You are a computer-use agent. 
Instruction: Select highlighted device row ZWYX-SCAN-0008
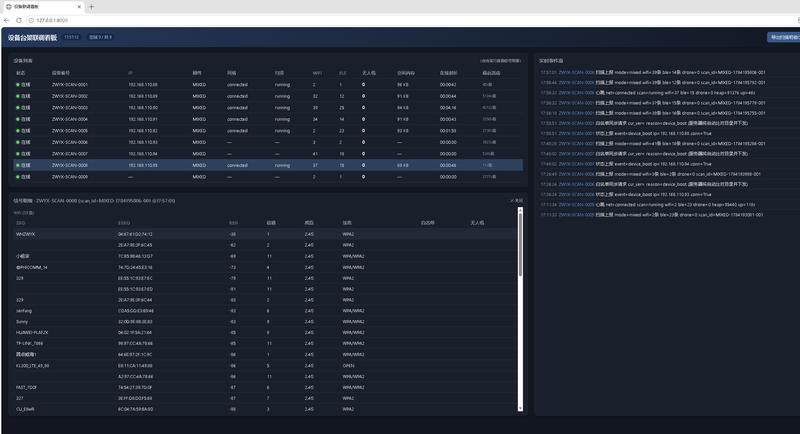point(268,165)
